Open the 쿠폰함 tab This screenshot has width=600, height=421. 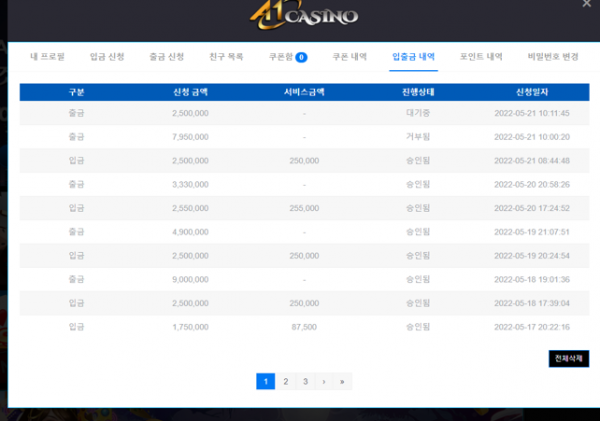click(282, 58)
